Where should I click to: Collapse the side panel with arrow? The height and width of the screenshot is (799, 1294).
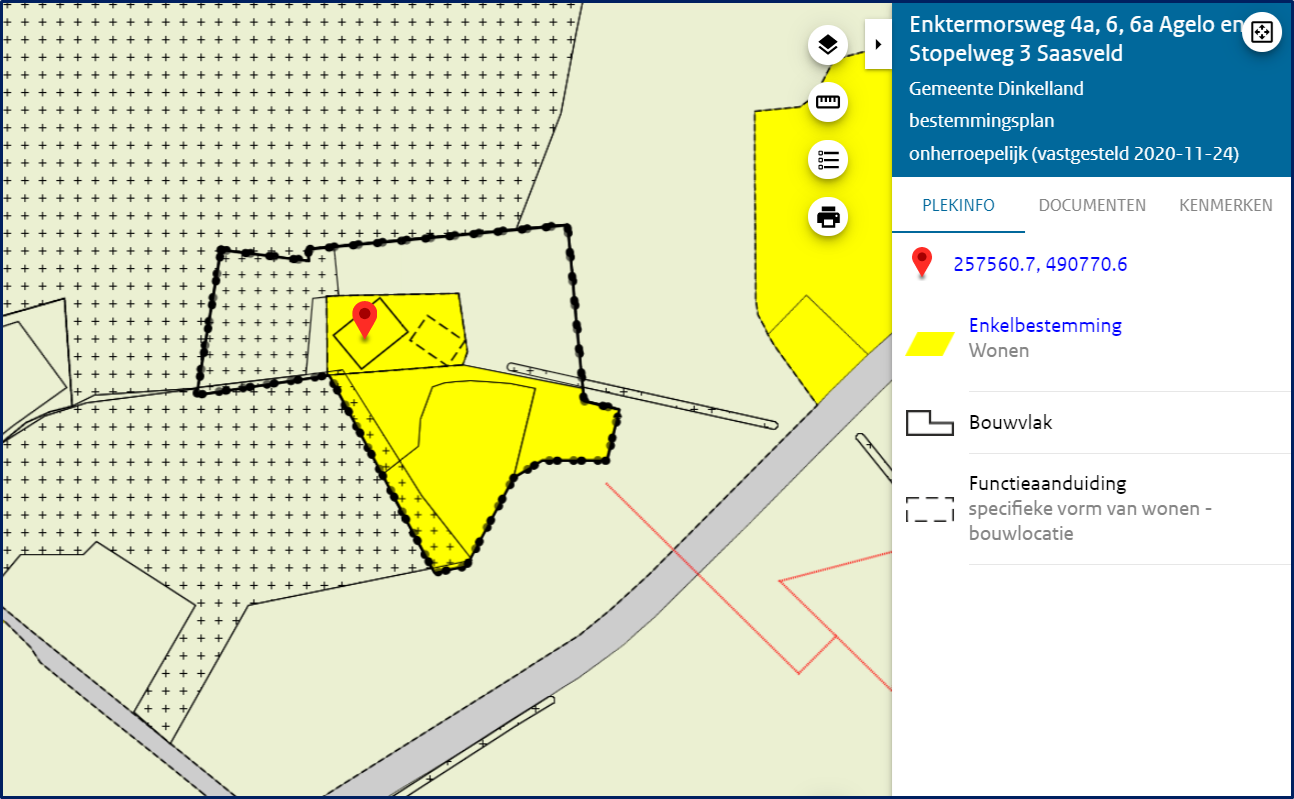pos(878,45)
